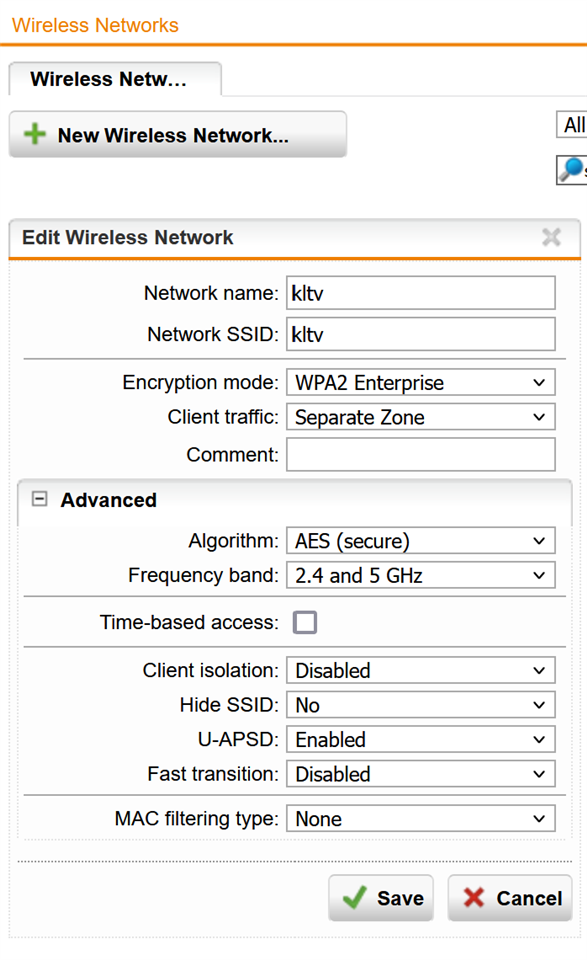This screenshot has width=587, height=960.
Task: Click into the Network name field
Action: point(421,293)
